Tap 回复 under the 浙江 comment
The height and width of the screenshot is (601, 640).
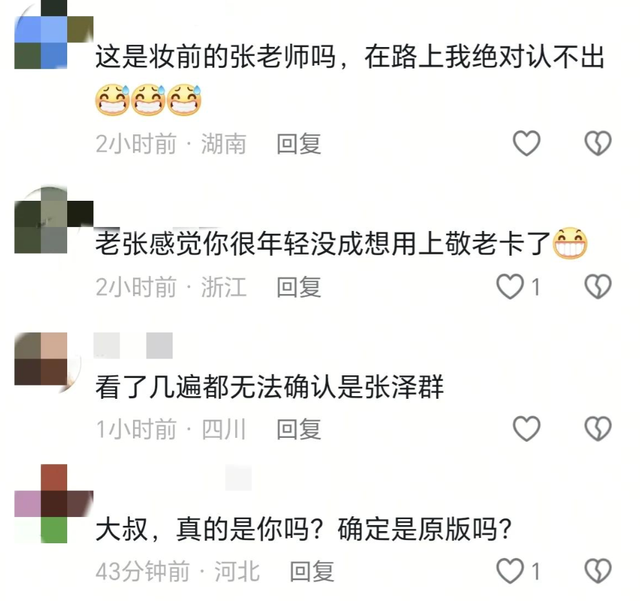point(299,287)
